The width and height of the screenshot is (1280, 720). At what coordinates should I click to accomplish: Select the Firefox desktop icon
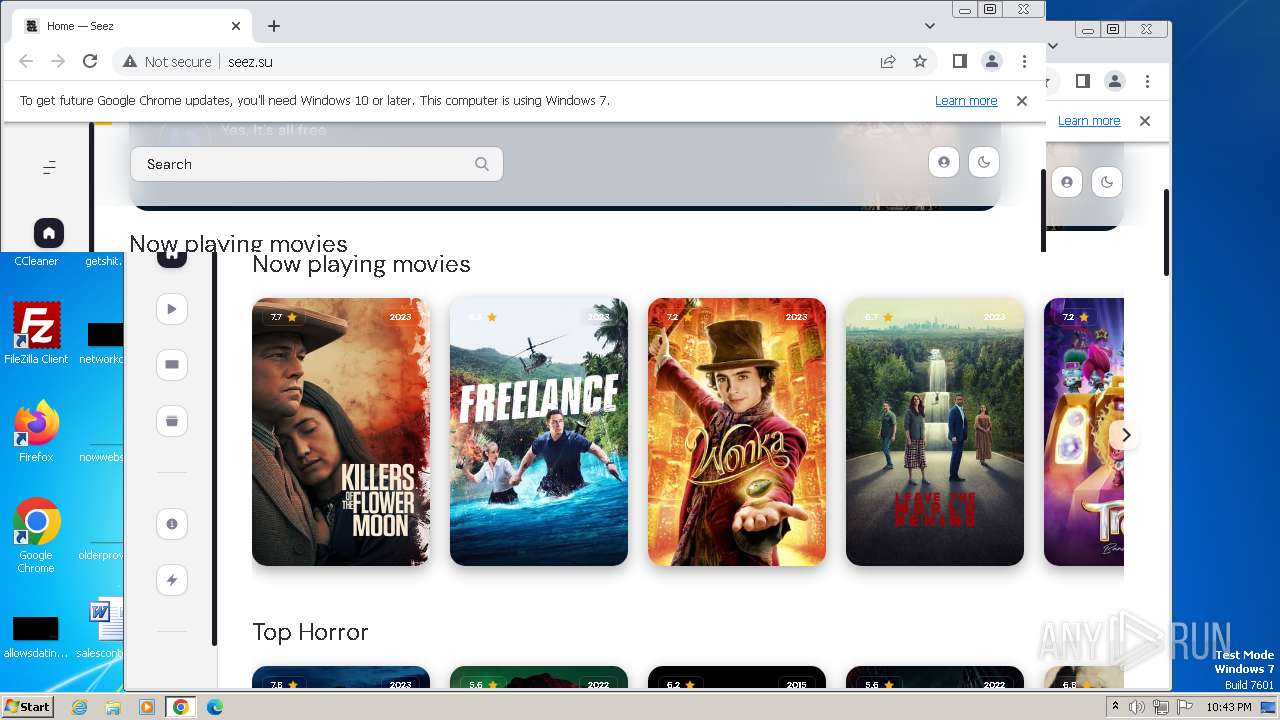(x=36, y=432)
